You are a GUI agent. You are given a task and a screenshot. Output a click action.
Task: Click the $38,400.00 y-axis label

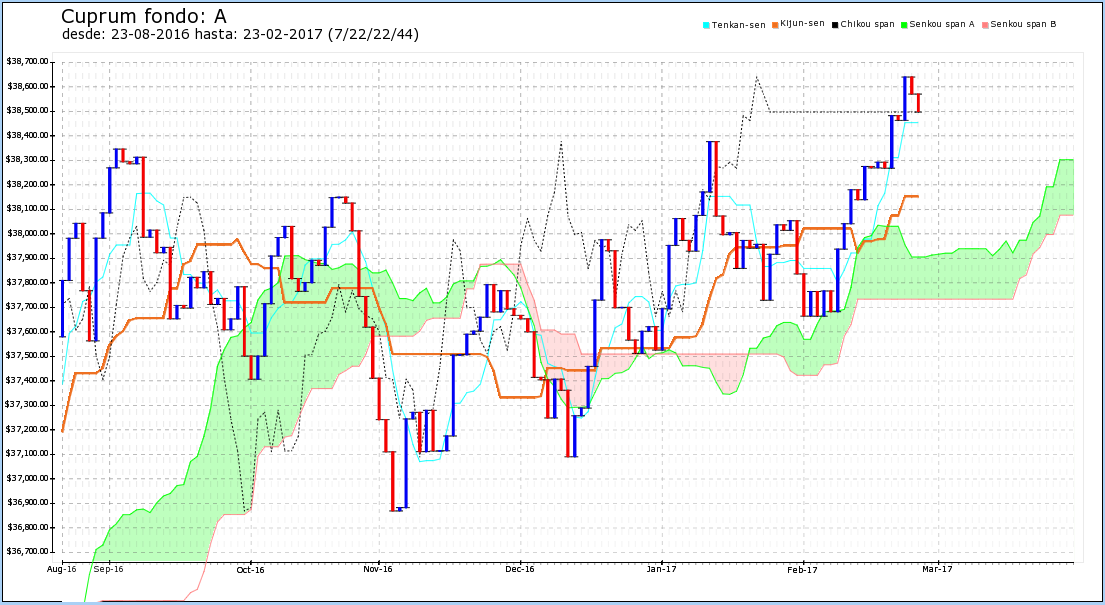pos(27,135)
